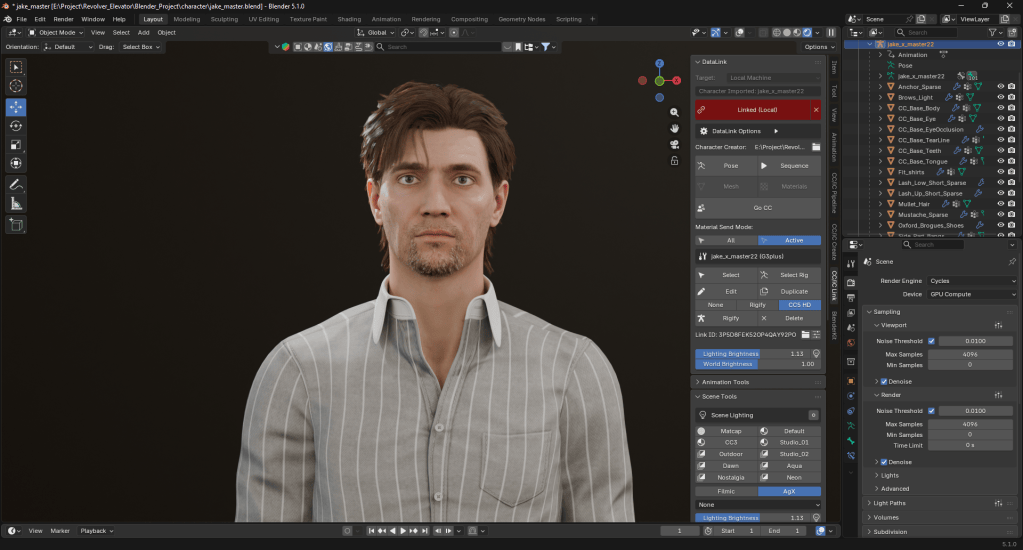Browse Character Creator folder icon
This screenshot has height=550, width=1023.
[816, 147]
